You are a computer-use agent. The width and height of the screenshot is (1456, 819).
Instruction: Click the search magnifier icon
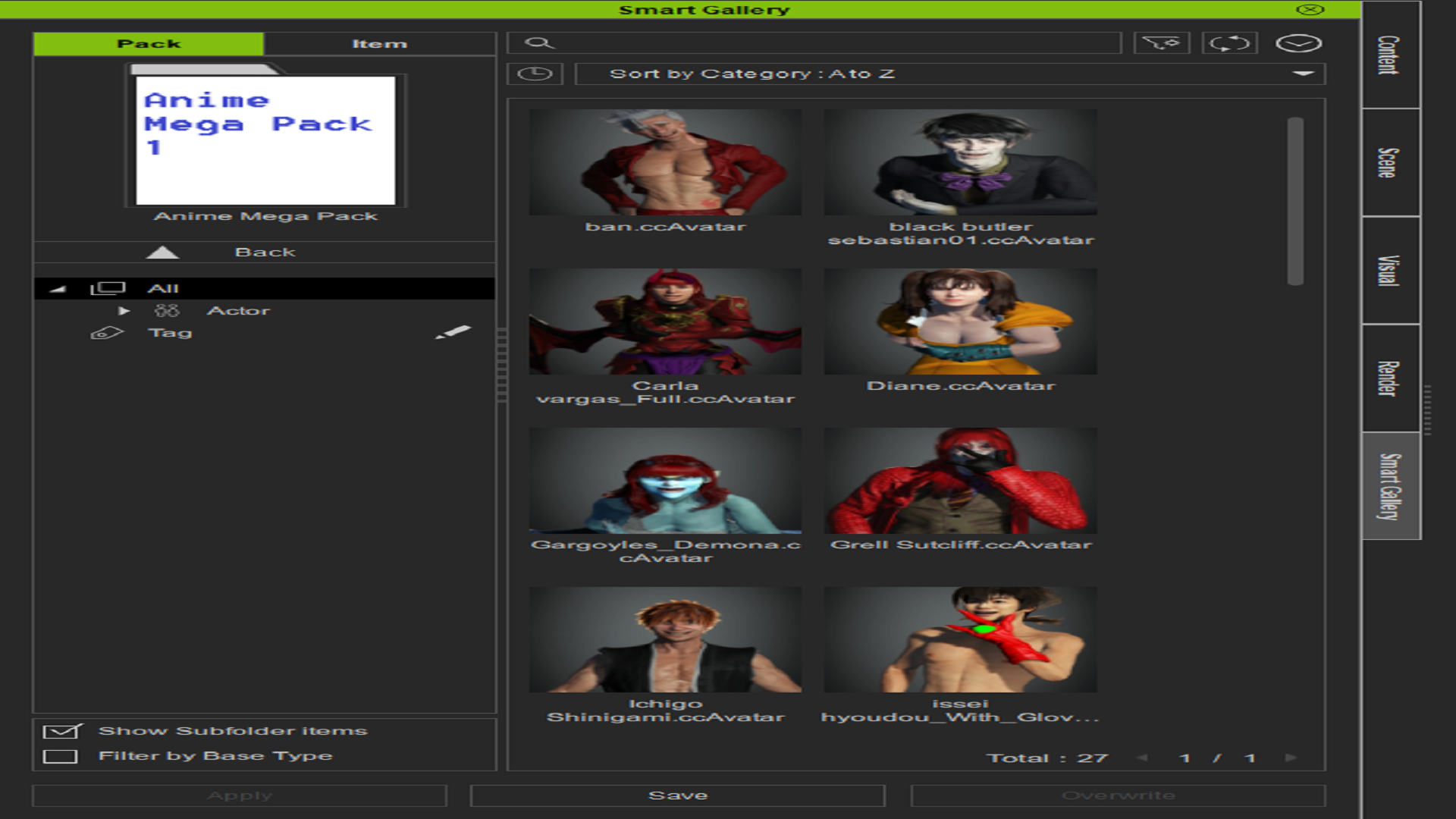(x=539, y=43)
